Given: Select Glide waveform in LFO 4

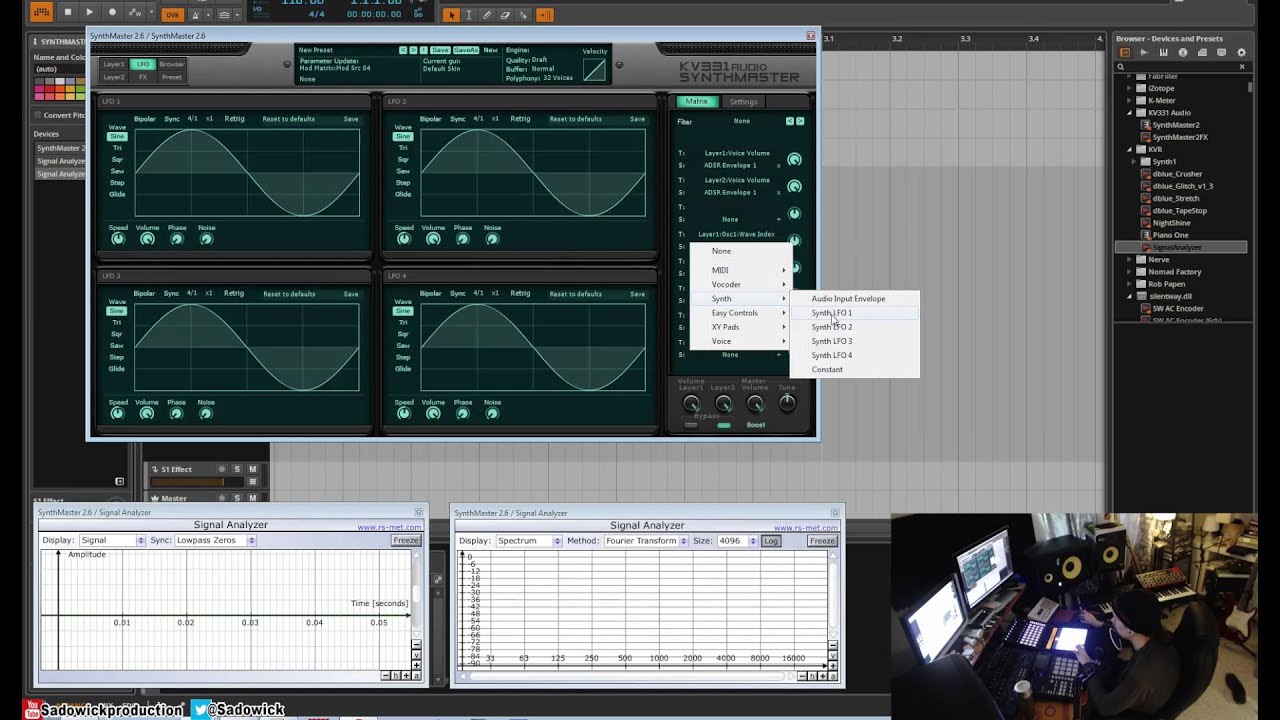Looking at the screenshot, I should tap(403, 369).
